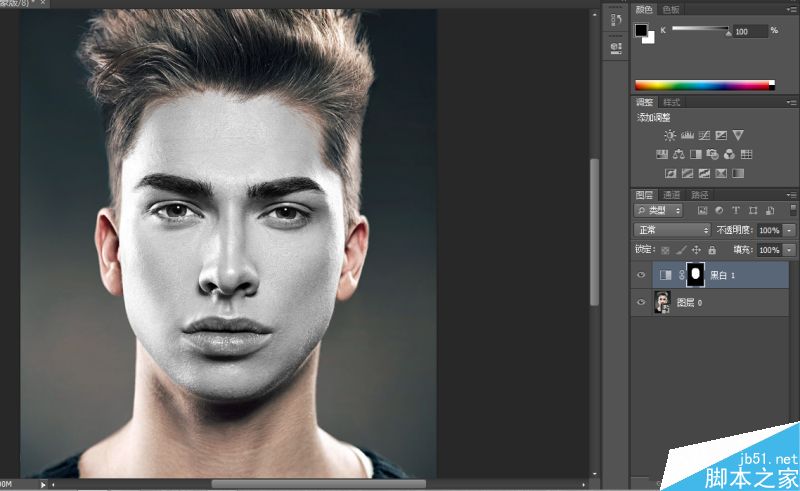800x491 pixels.
Task: Add a Curves adjustment layer
Action: (704, 135)
